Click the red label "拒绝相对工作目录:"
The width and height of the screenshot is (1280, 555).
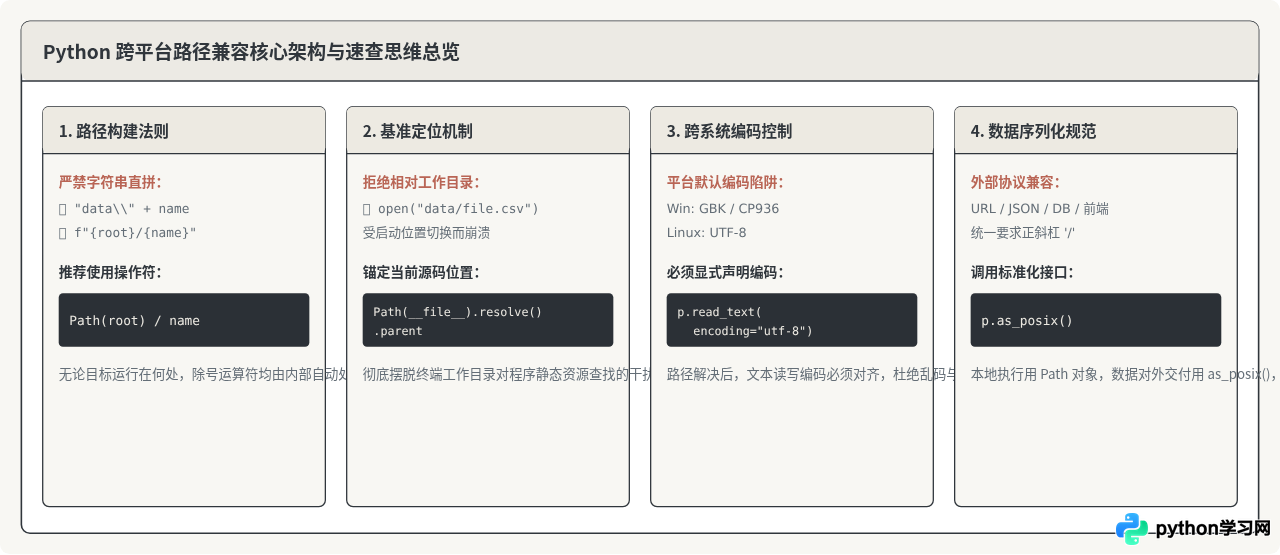[421, 182]
